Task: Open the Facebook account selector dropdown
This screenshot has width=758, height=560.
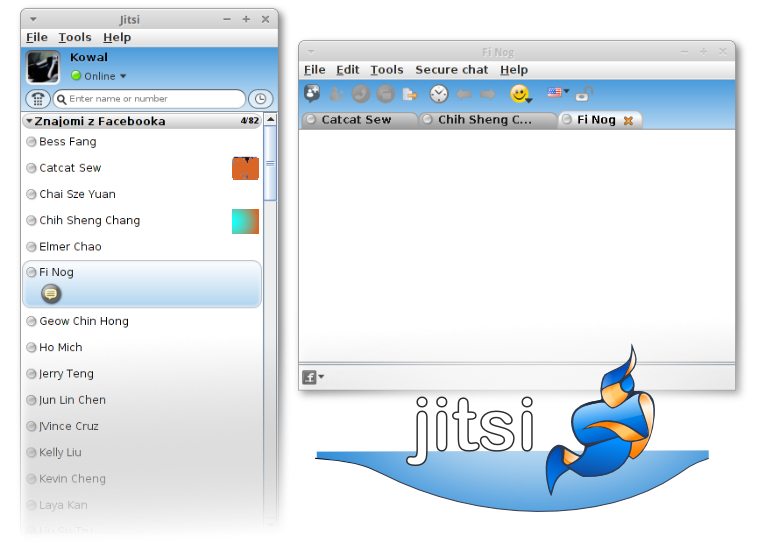Action: [313, 377]
